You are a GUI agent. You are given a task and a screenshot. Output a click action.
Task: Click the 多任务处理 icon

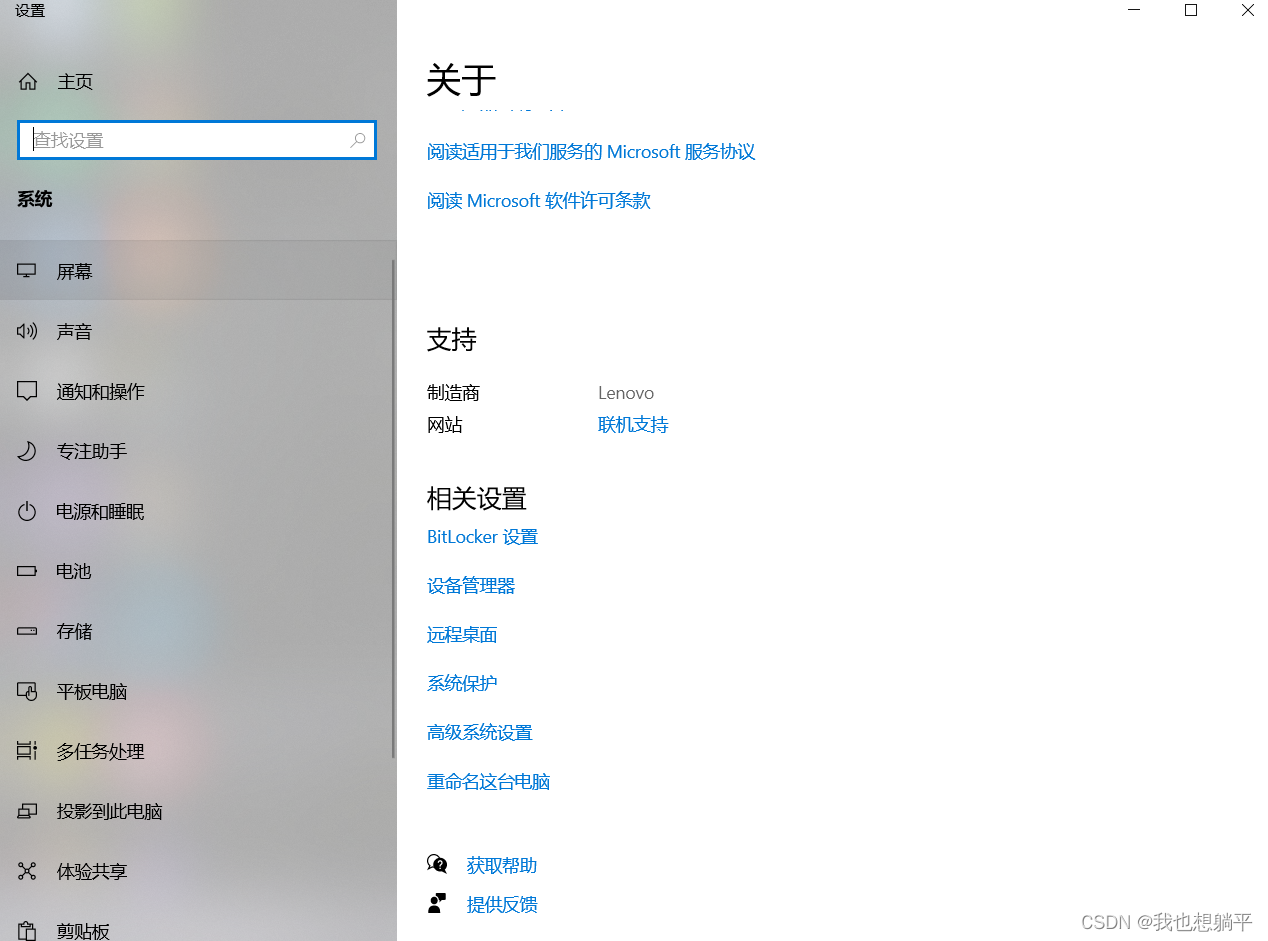pos(27,751)
